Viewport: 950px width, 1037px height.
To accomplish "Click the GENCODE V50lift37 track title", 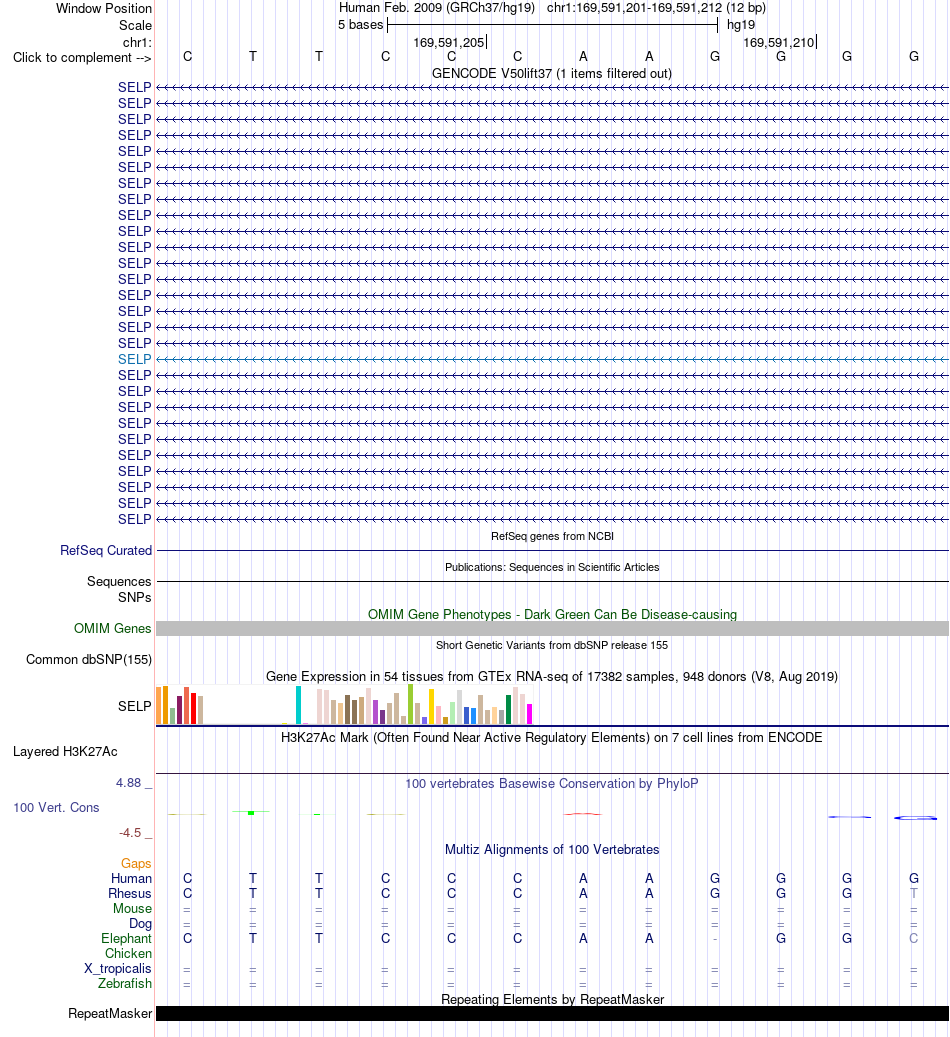I will pyautogui.click(x=552, y=73).
